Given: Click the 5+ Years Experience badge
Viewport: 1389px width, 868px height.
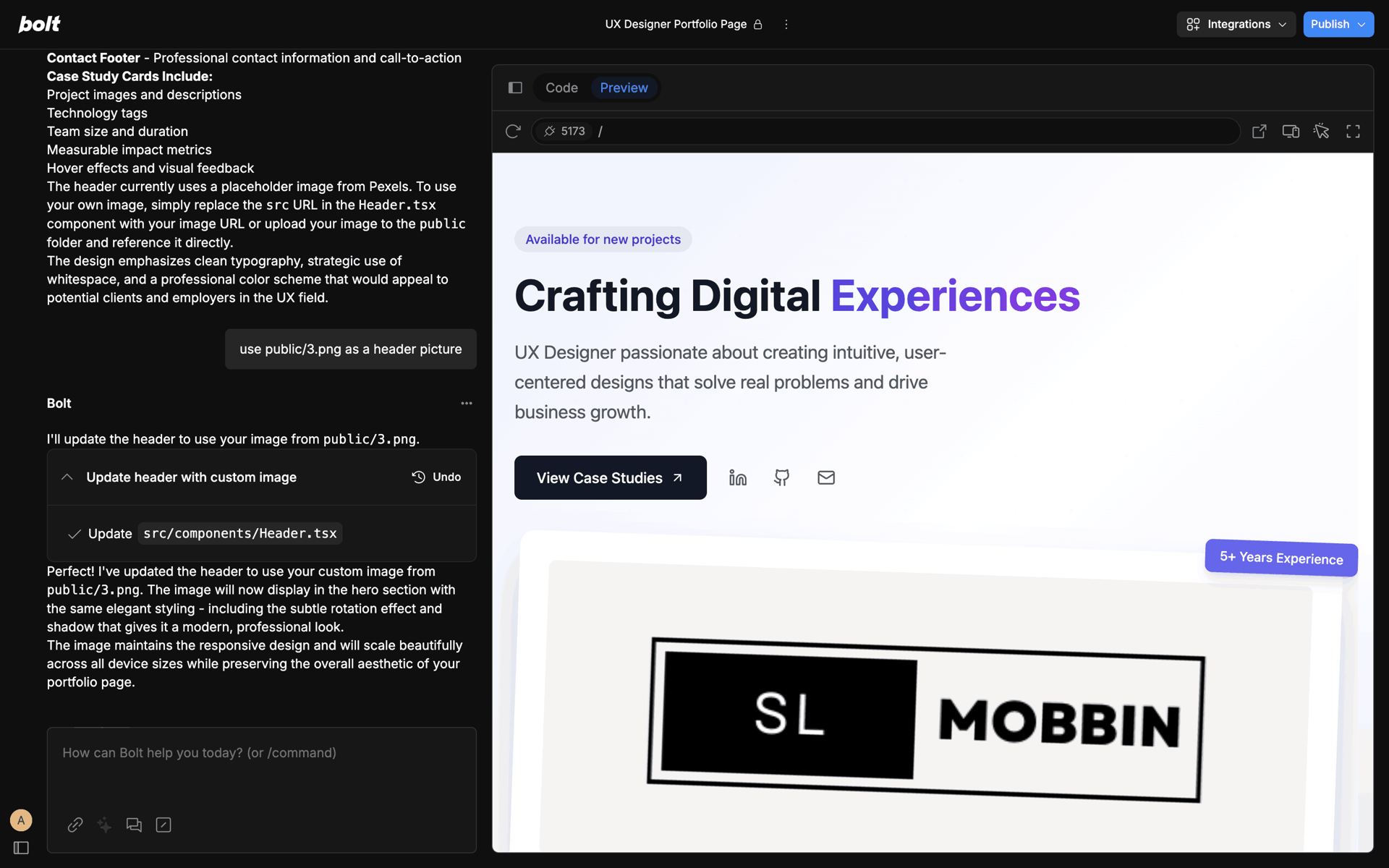Looking at the screenshot, I should pyautogui.click(x=1281, y=558).
